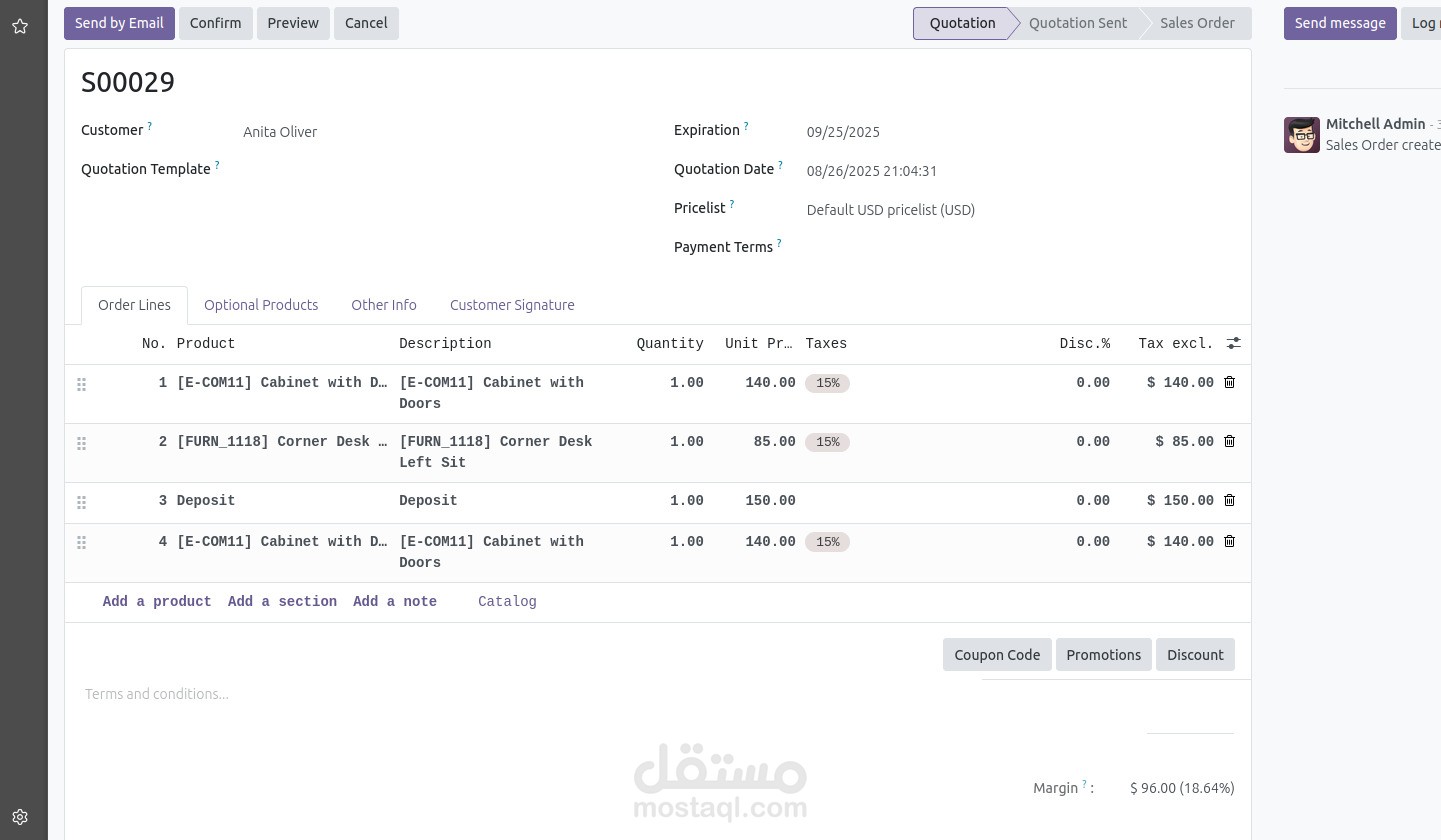This screenshot has width=1441, height=840.
Task: Select the Quotation Sent status stage
Action: pyautogui.click(x=1077, y=23)
